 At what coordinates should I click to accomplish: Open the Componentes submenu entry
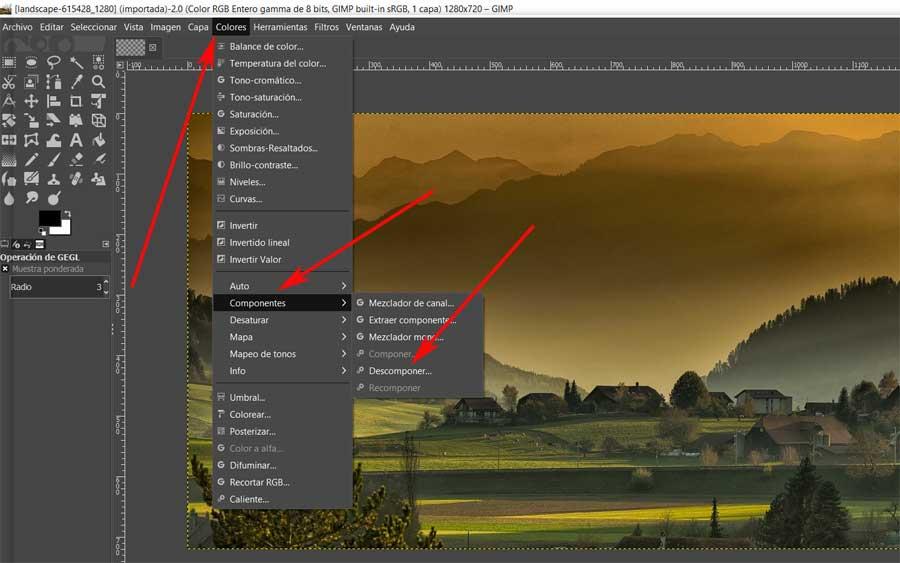pos(282,302)
